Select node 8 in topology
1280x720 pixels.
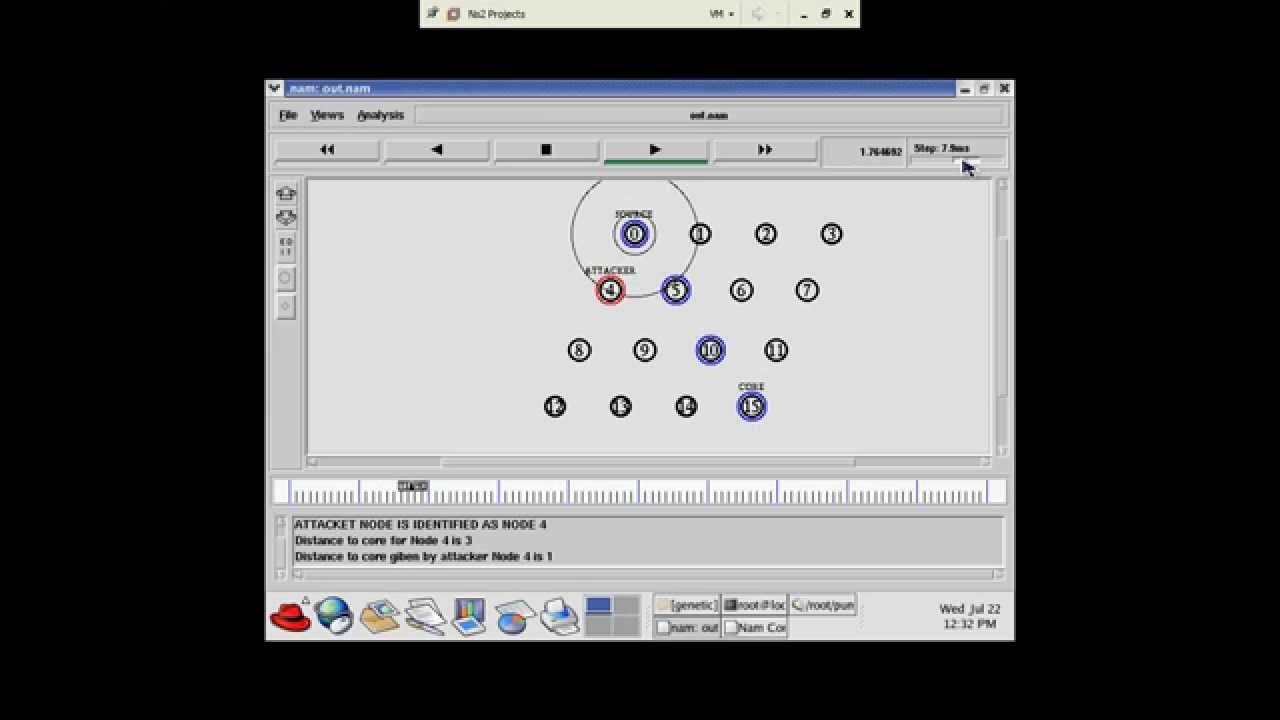(x=579, y=350)
